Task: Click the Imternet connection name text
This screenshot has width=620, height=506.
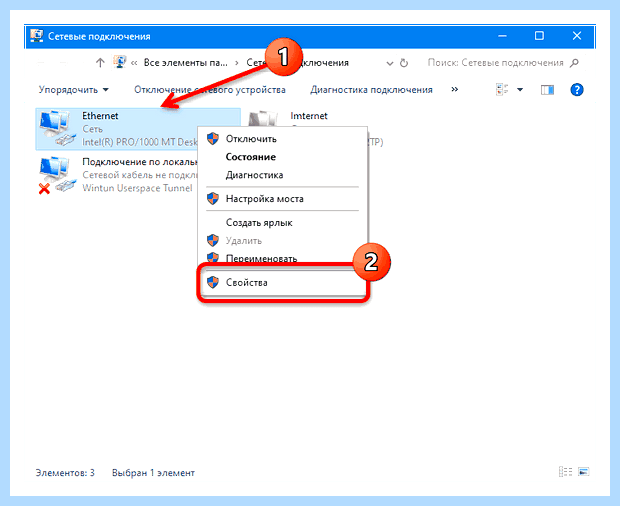Action: [309, 116]
